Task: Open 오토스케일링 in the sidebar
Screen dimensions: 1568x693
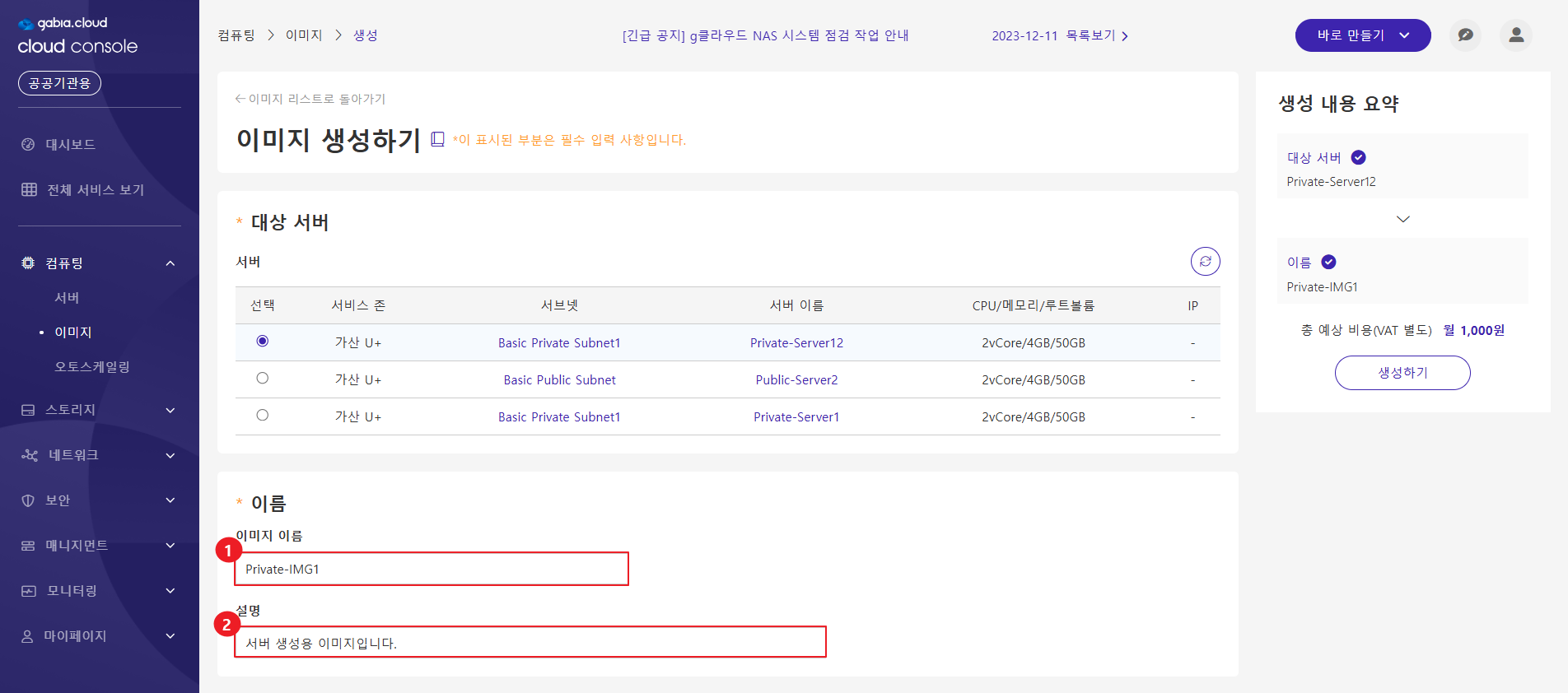Action: coord(92,367)
